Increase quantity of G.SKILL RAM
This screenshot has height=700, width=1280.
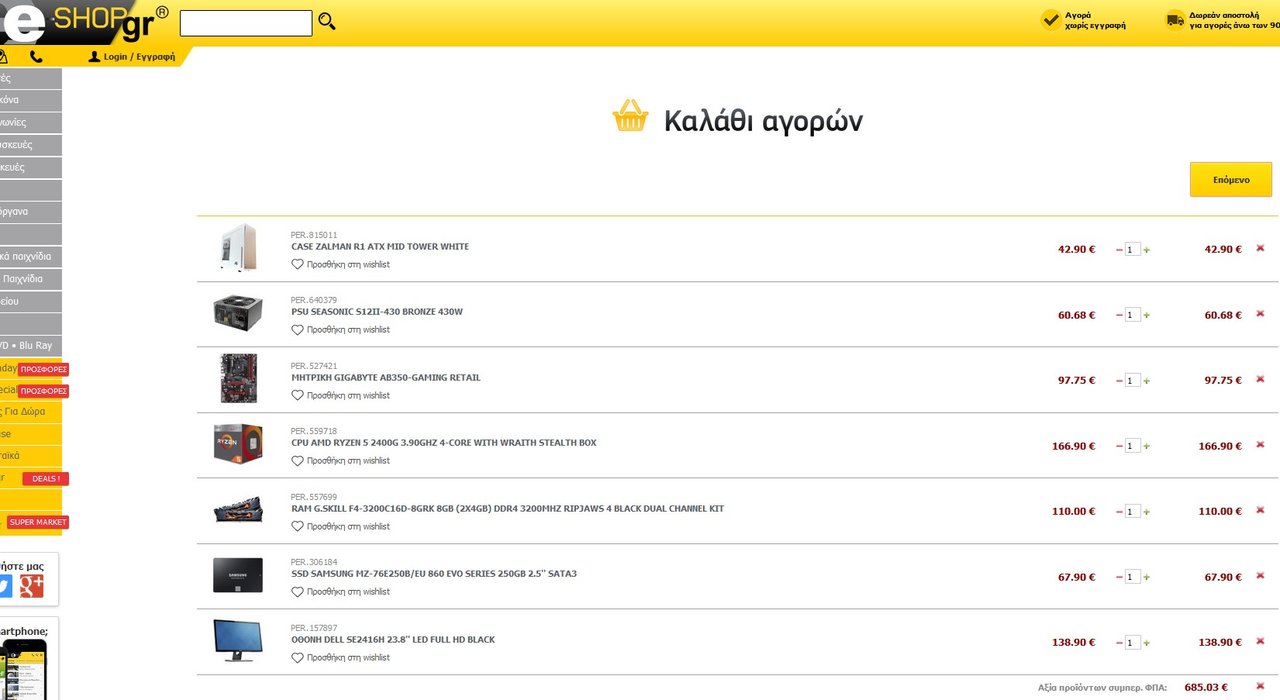tap(1146, 512)
